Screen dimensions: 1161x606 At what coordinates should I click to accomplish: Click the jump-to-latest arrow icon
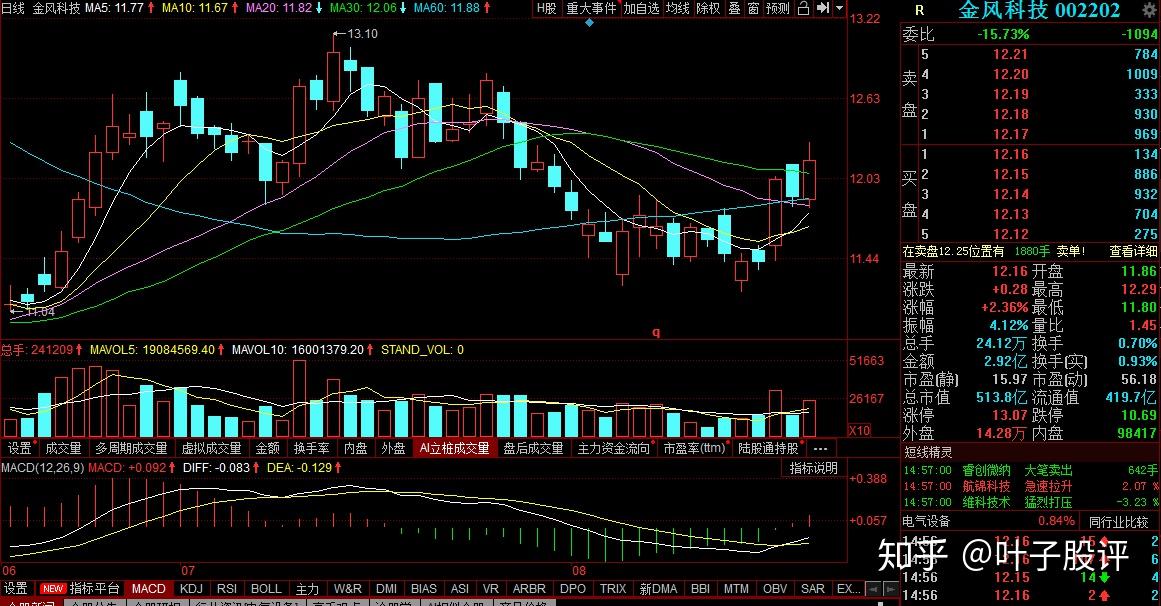point(823,8)
